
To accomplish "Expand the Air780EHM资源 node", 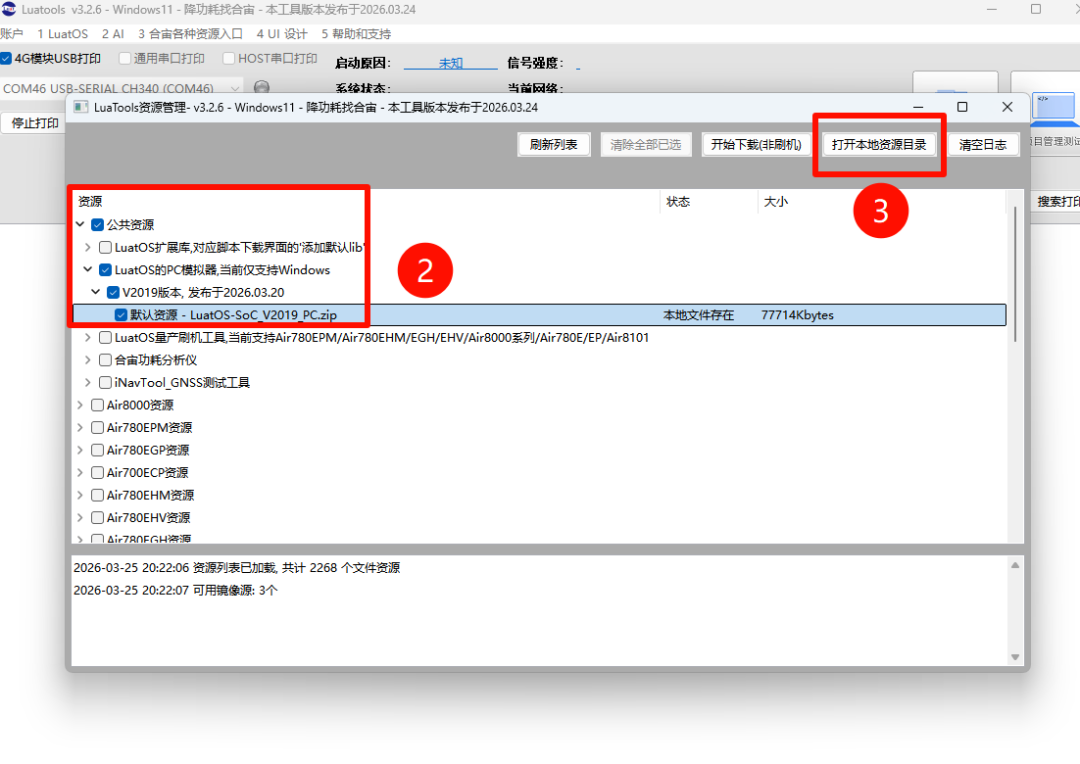I will [x=81, y=495].
